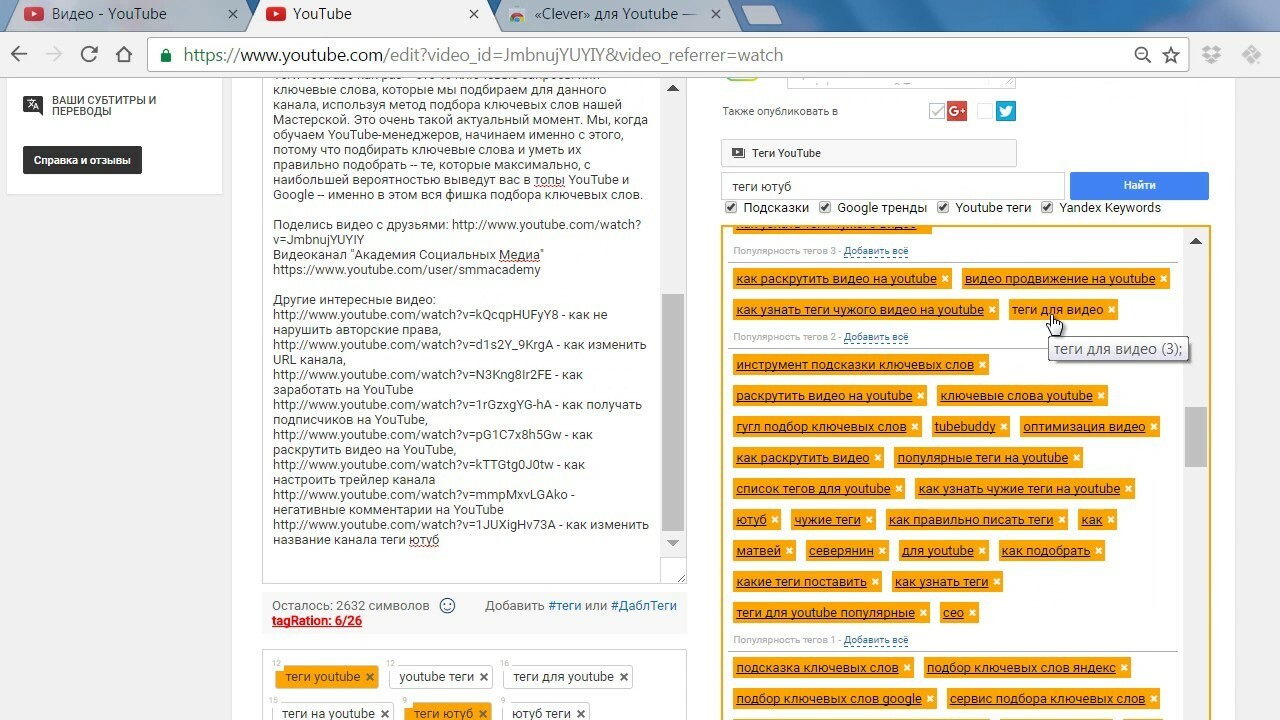The height and width of the screenshot is (720, 1280).
Task: Remove the tag 'список тегов для youtube'
Action: [x=898, y=489]
